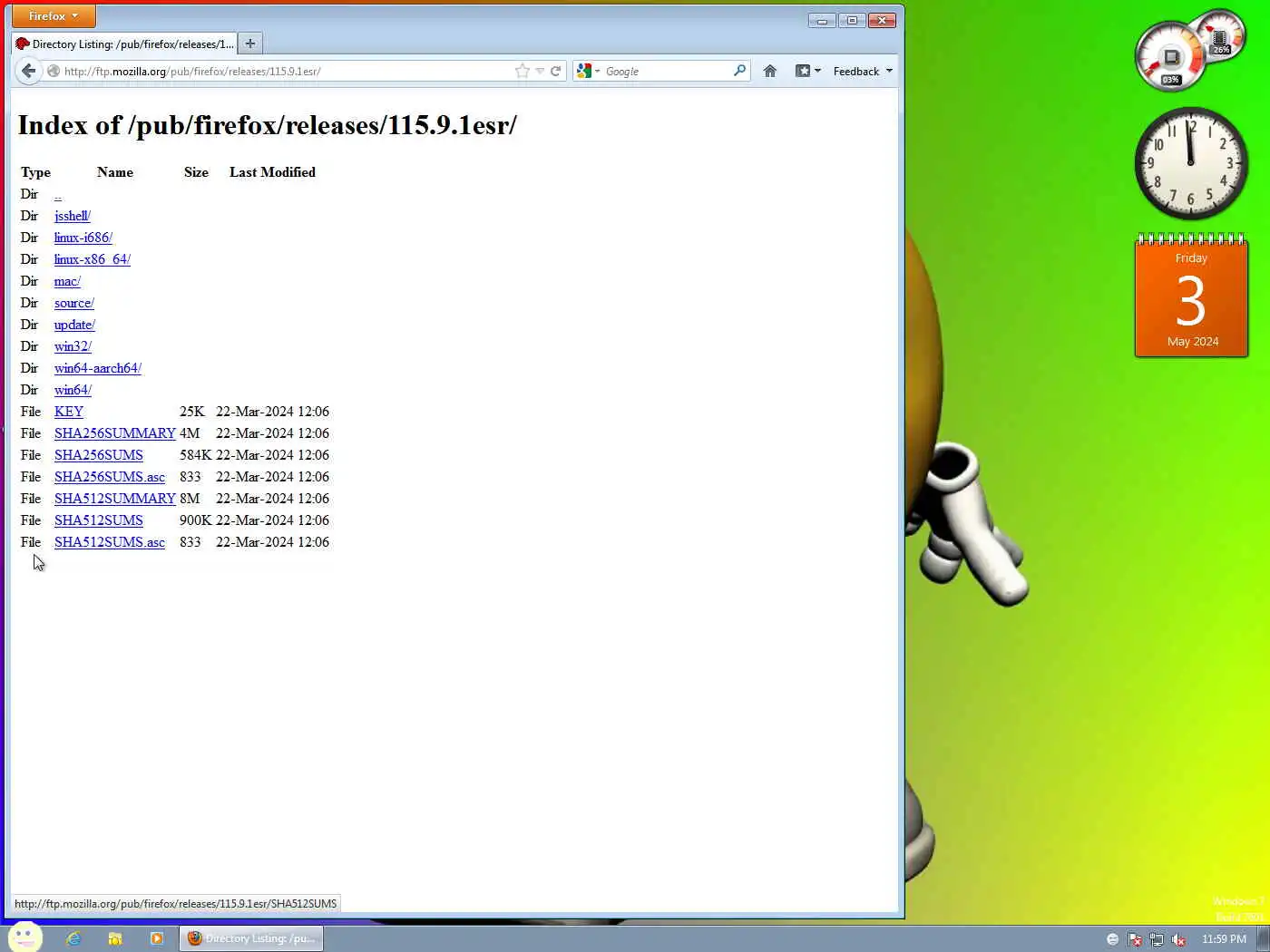Open the linux-i686/ directory

coord(83,238)
